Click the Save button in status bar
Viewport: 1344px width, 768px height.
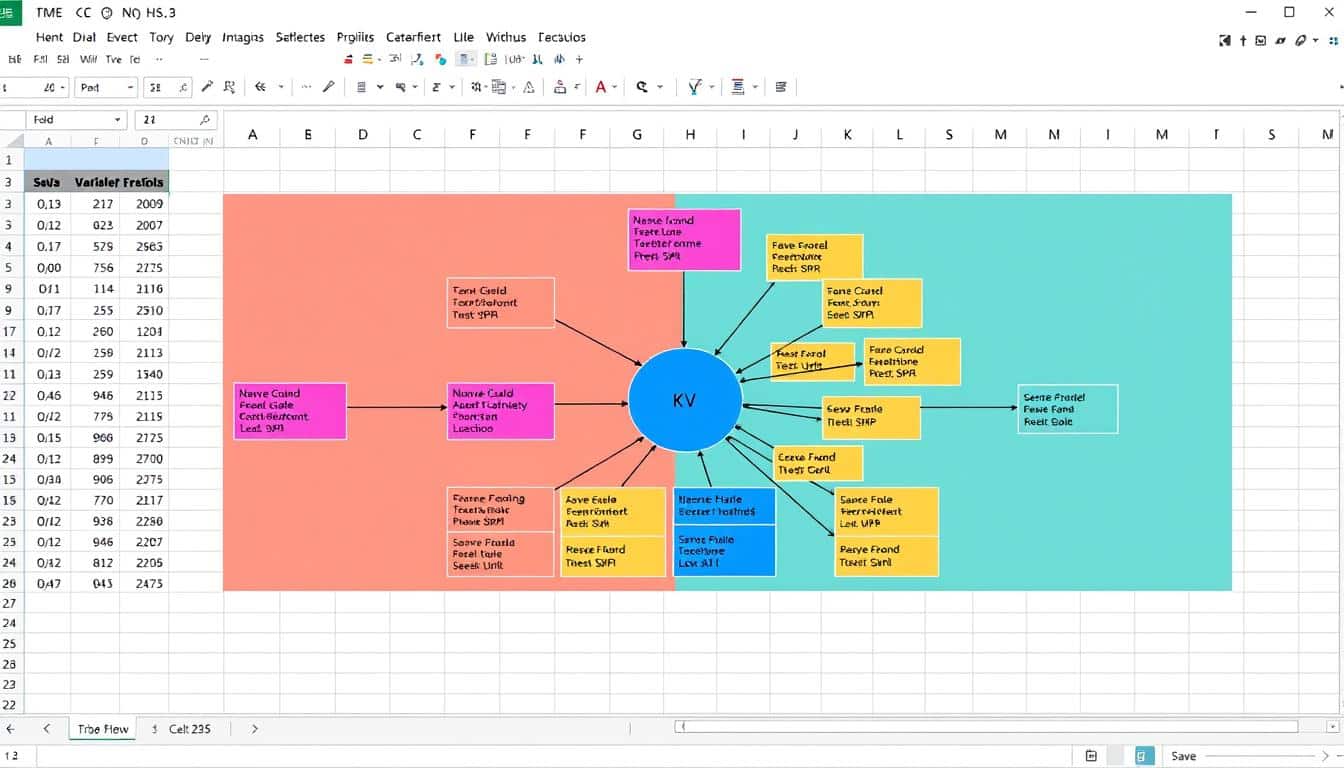[1183, 756]
